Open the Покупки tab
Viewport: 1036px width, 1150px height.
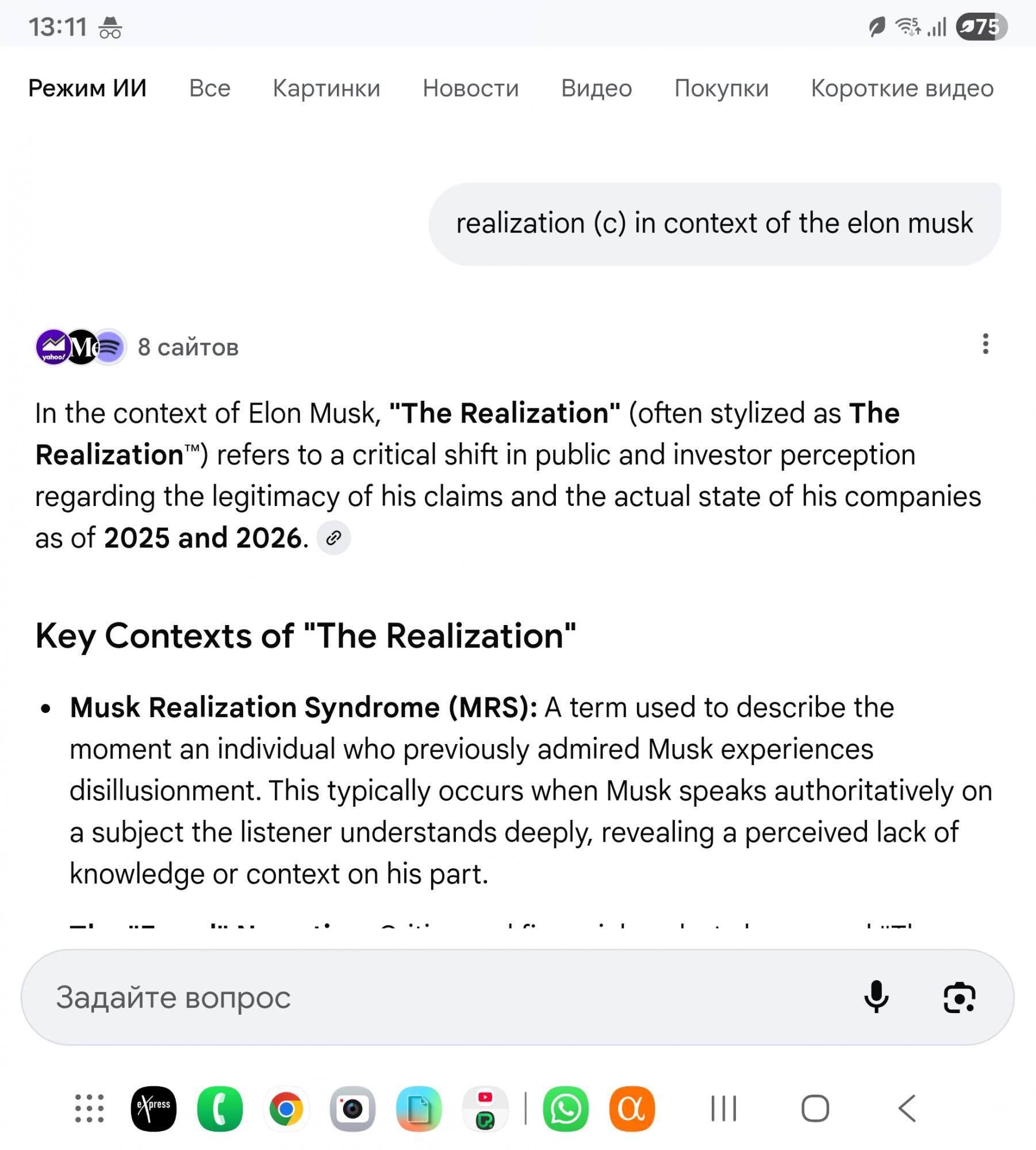721,89
